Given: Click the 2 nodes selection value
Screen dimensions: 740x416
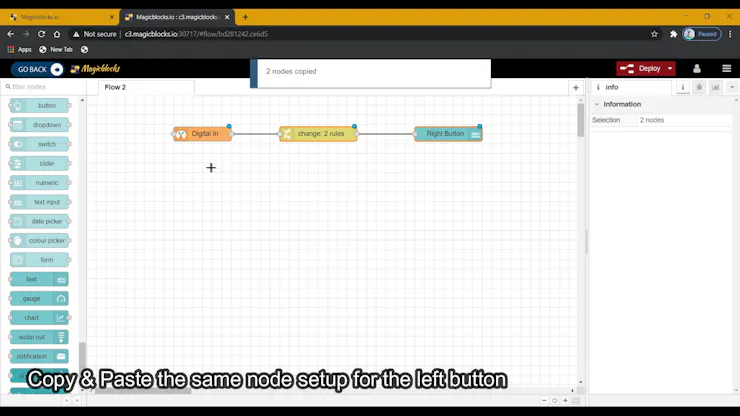Looking at the screenshot, I should (x=652, y=120).
